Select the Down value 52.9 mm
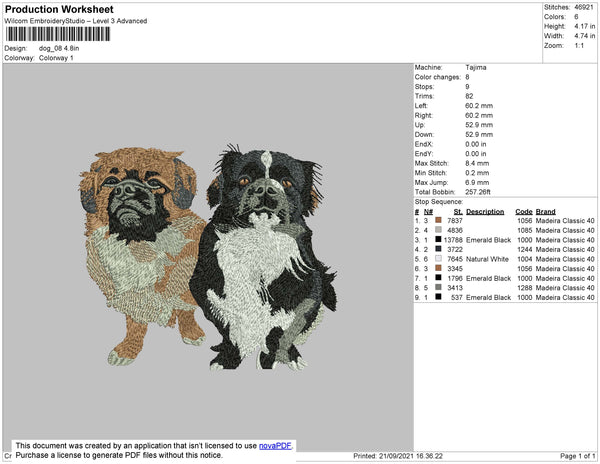 pyautogui.click(x=479, y=134)
